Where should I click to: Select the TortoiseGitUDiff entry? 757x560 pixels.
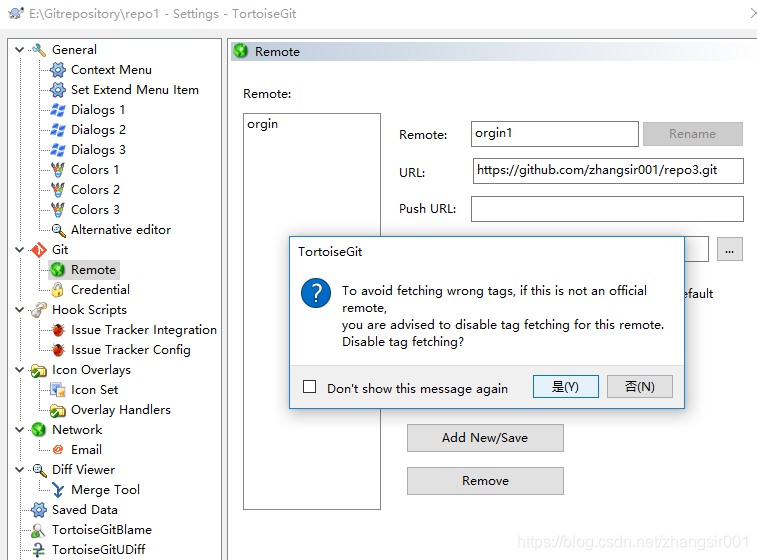(x=99, y=550)
